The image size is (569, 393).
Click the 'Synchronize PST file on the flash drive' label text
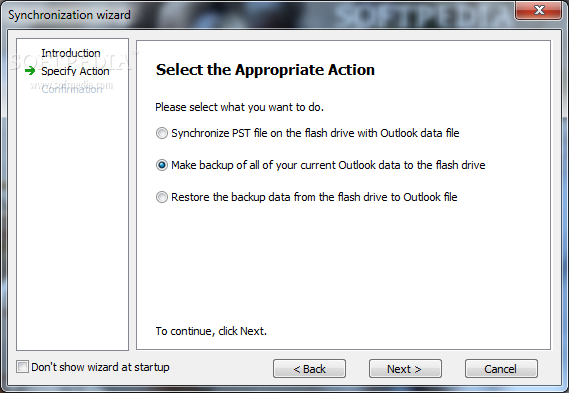(315, 133)
